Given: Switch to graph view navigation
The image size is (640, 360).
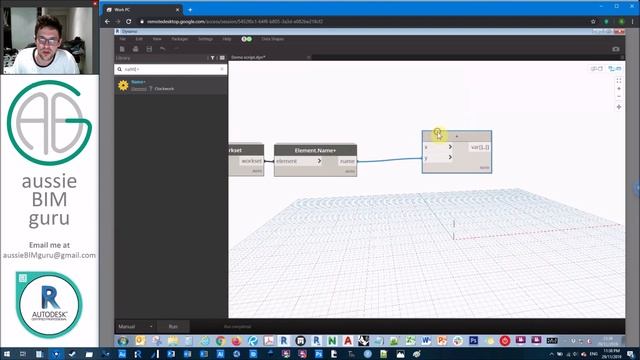Looking at the screenshot, I should (x=614, y=69).
